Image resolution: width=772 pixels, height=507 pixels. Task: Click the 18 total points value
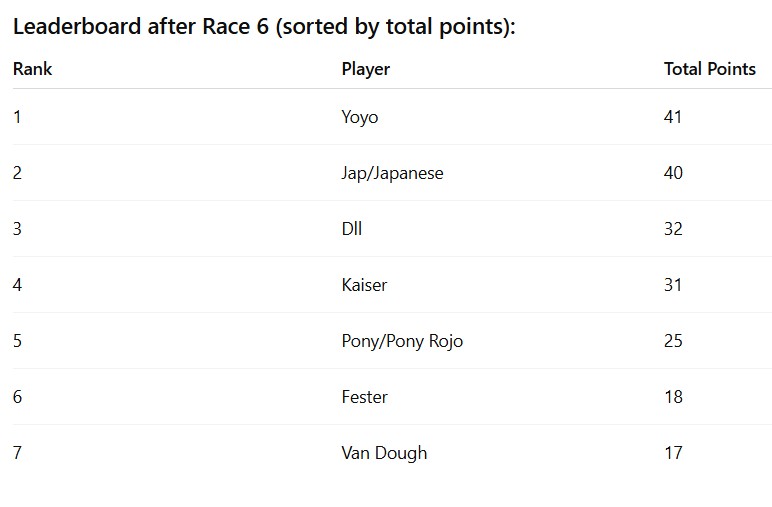pos(674,397)
